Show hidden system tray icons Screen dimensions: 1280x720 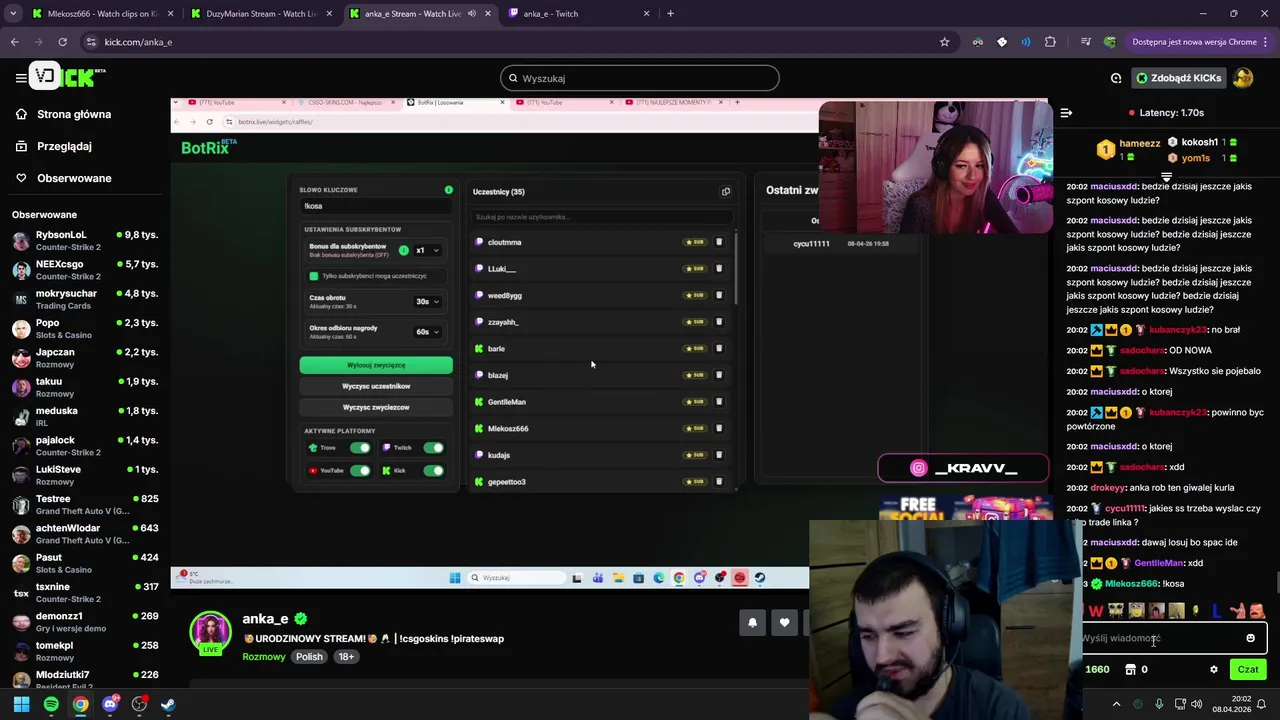(1117, 704)
